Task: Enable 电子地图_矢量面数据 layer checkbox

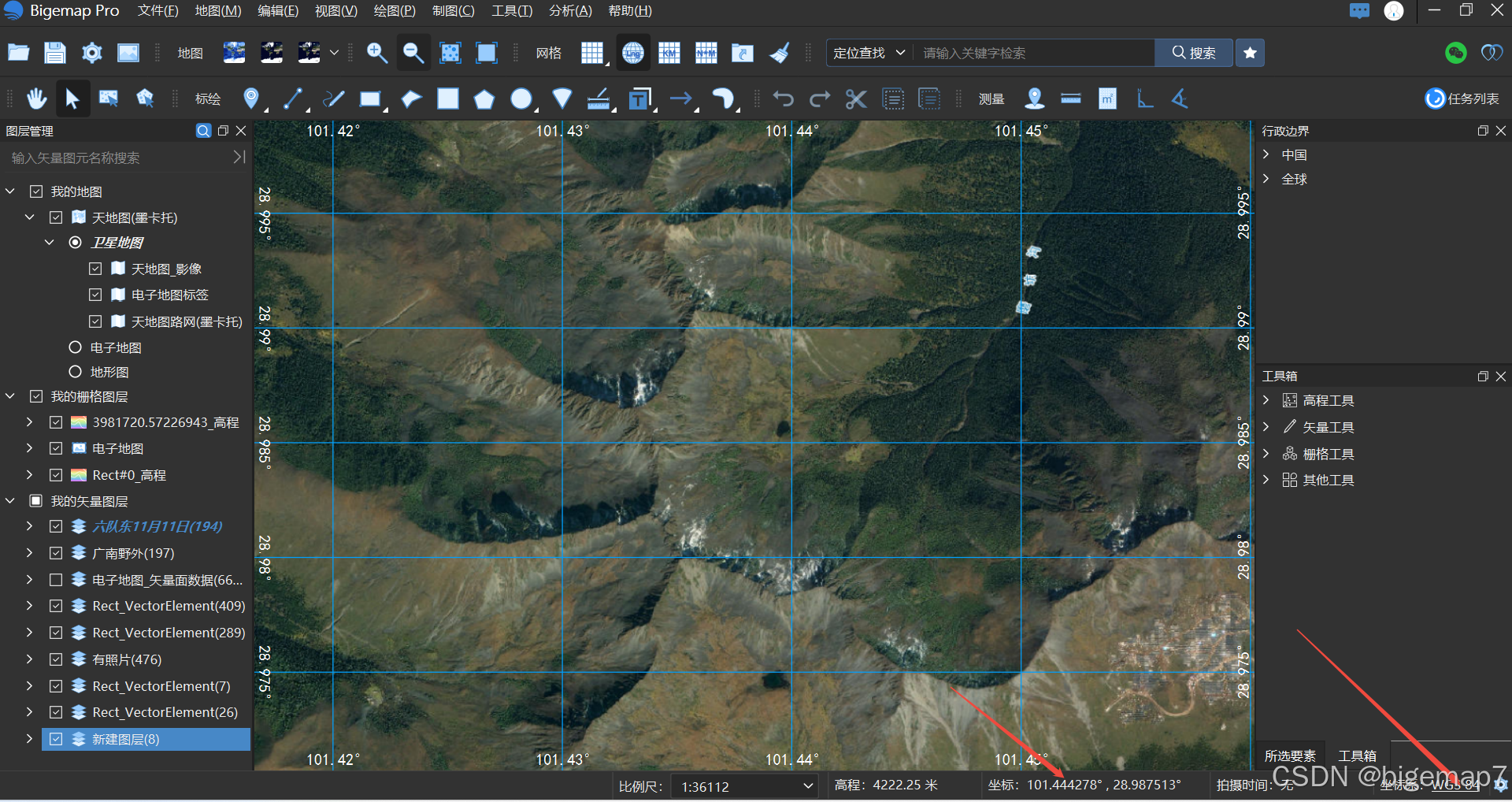Action: point(56,580)
